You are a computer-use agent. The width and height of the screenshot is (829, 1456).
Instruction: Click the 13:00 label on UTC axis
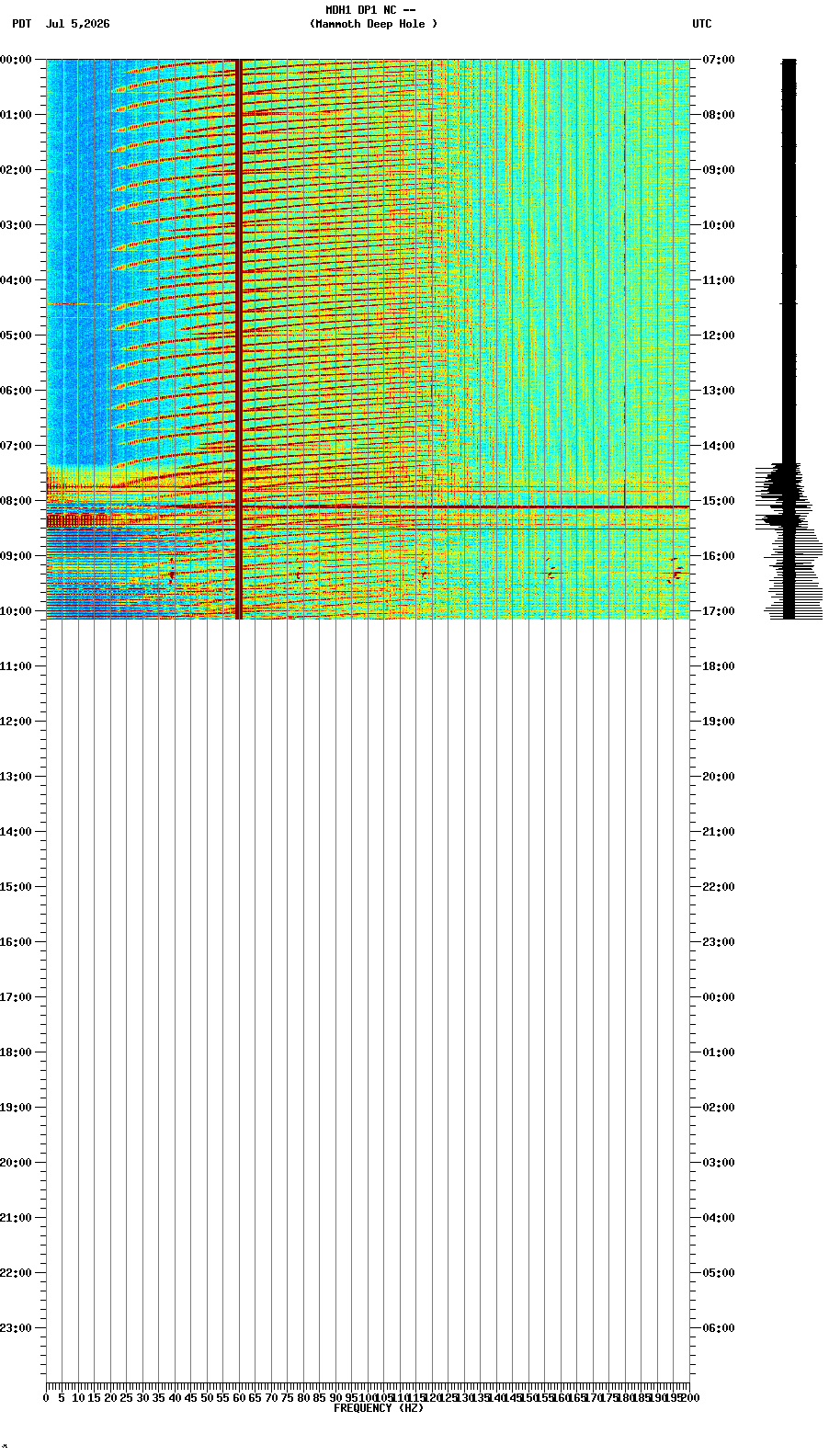(x=719, y=390)
